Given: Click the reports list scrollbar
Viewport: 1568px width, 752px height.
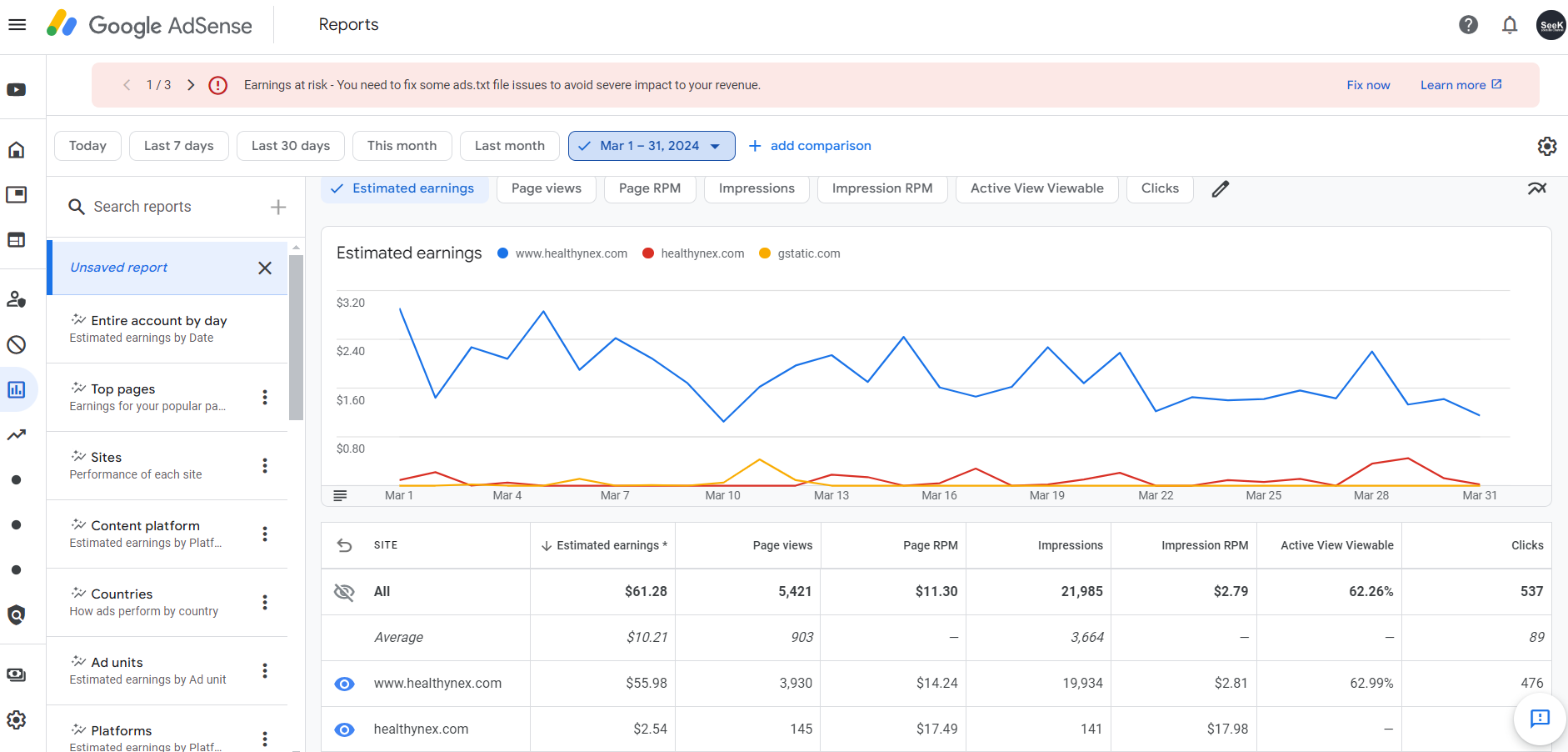Looking at the screenshot, I should pyautogui.click(x=296, y=338).
